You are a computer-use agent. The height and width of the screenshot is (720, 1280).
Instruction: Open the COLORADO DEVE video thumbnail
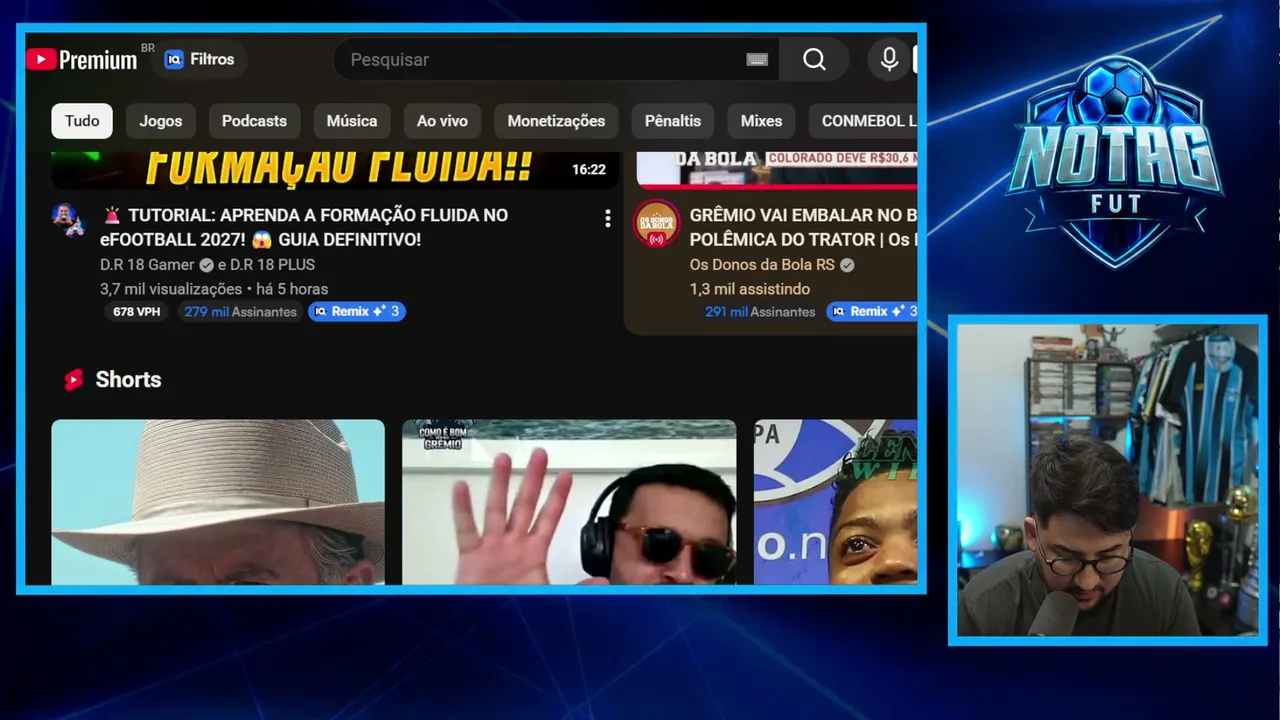click(777, 170)
